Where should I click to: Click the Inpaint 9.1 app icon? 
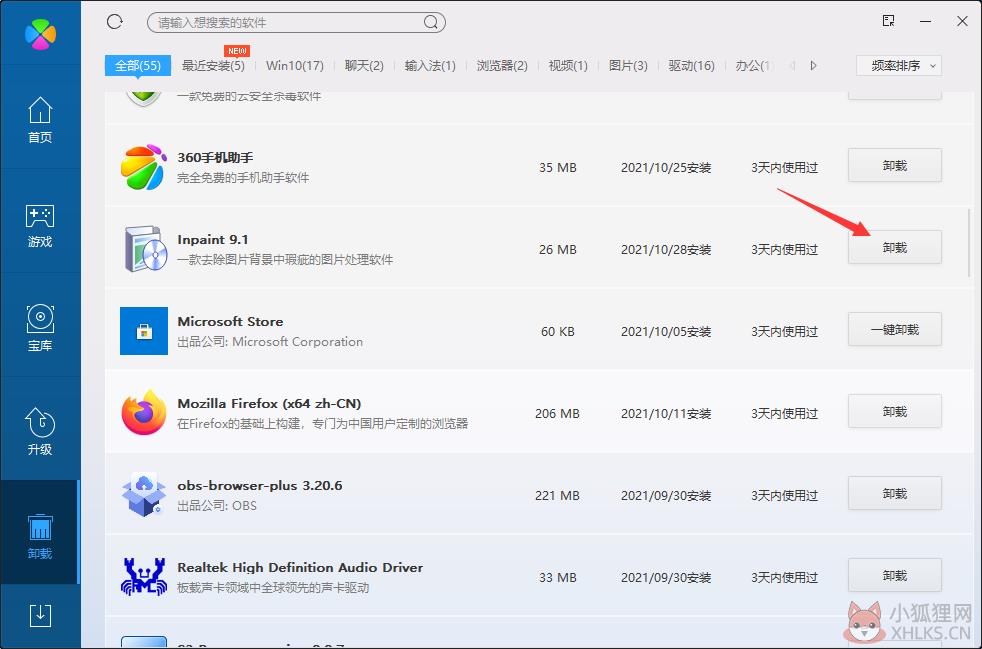click(x=146, y=249)
